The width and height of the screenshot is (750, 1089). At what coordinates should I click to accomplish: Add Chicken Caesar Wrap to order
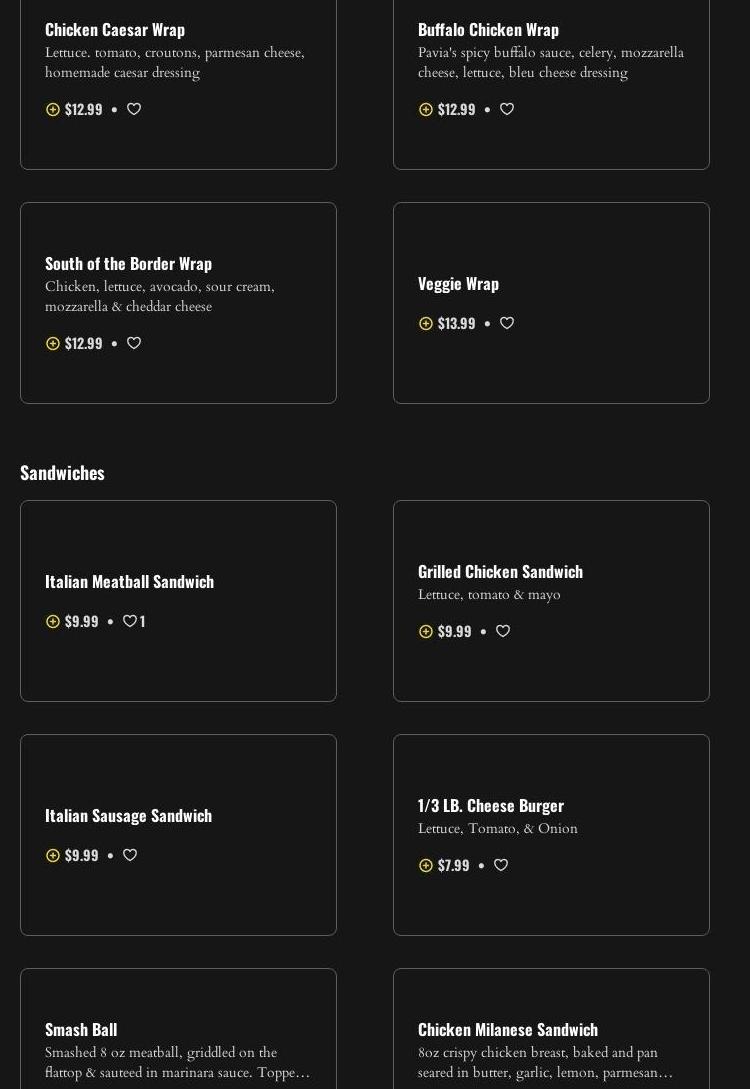coord(53,110)
